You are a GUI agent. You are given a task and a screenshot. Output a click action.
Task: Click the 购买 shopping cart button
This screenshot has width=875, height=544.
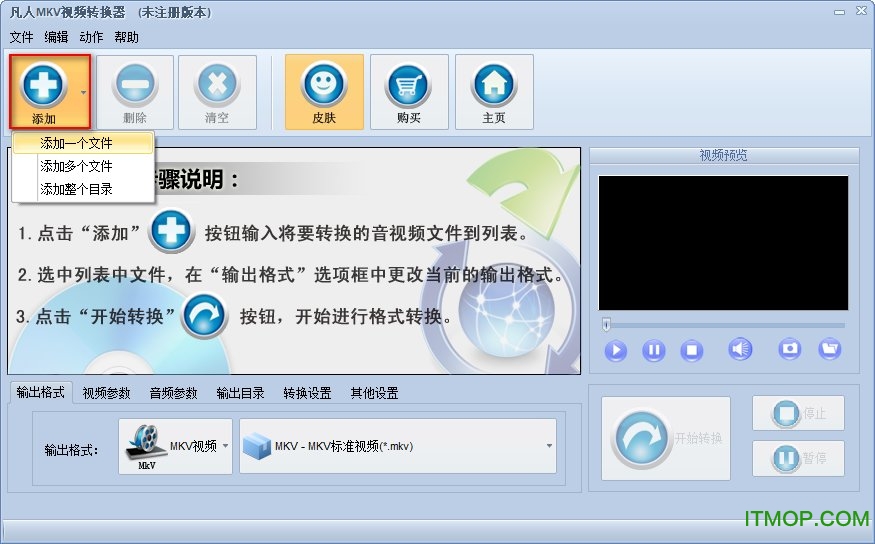409,92
